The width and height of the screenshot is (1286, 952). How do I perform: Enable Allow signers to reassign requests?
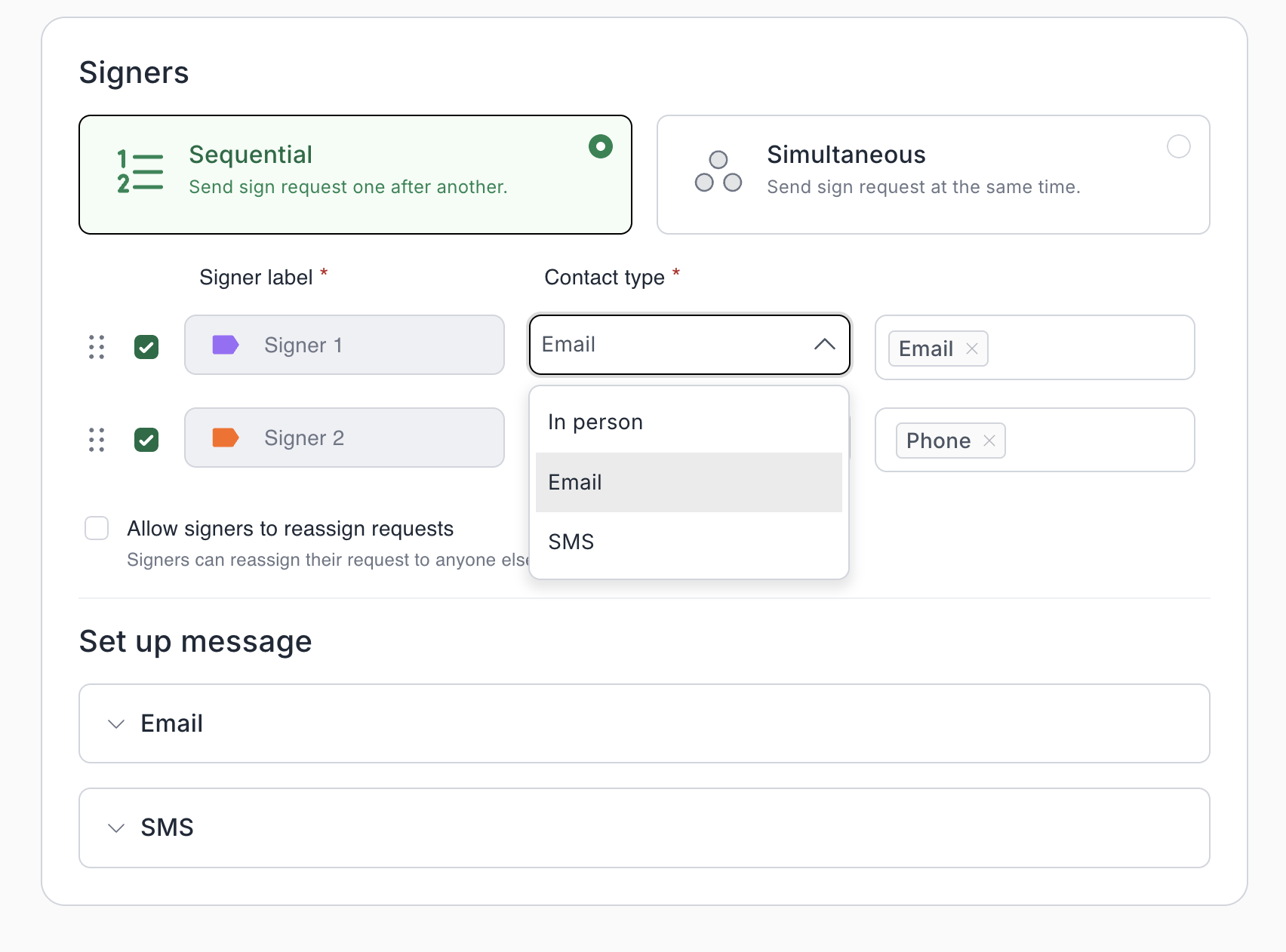point(97,528)
